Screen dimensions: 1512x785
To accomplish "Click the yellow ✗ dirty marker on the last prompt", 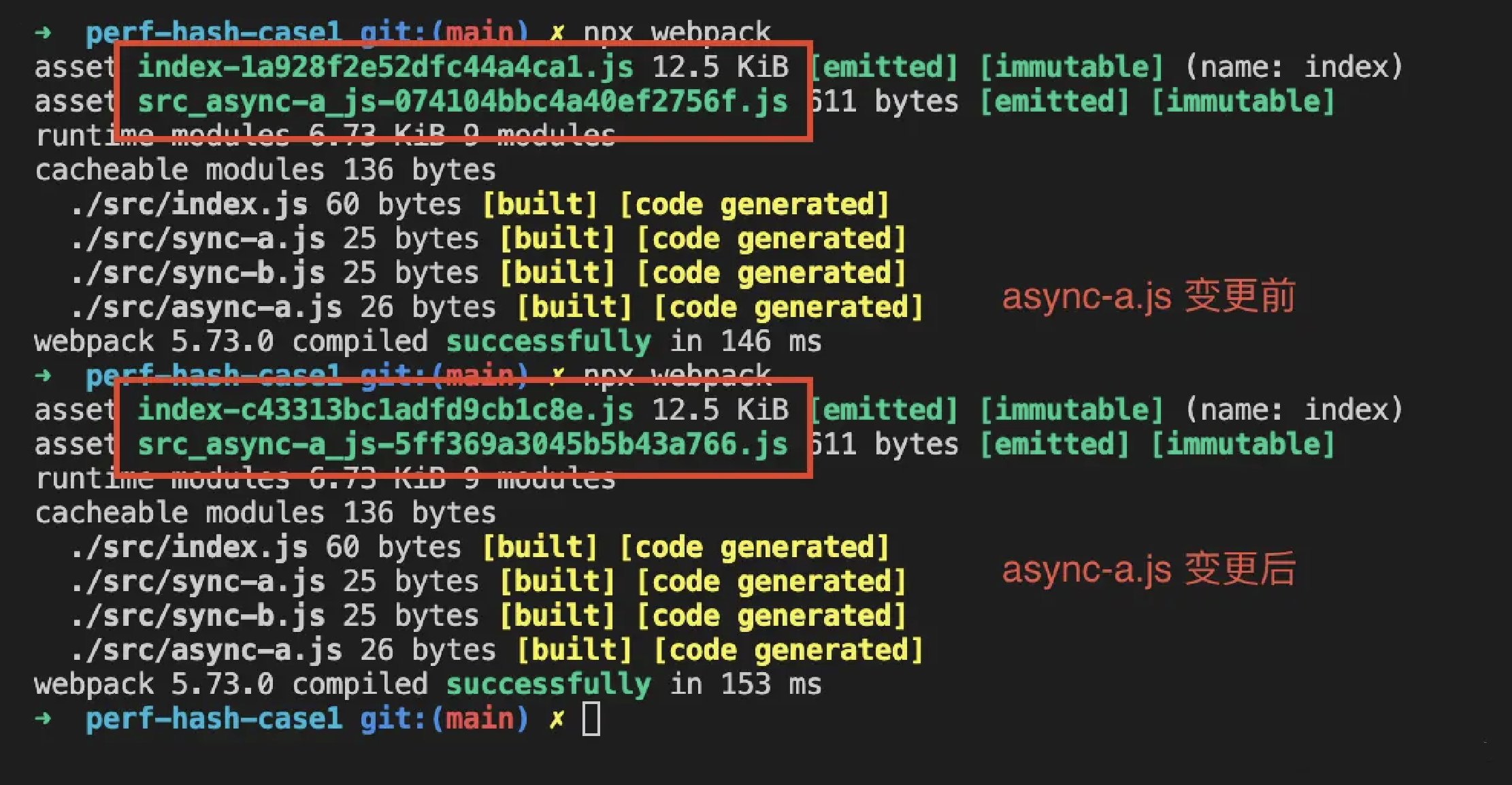I will (557, 720).
